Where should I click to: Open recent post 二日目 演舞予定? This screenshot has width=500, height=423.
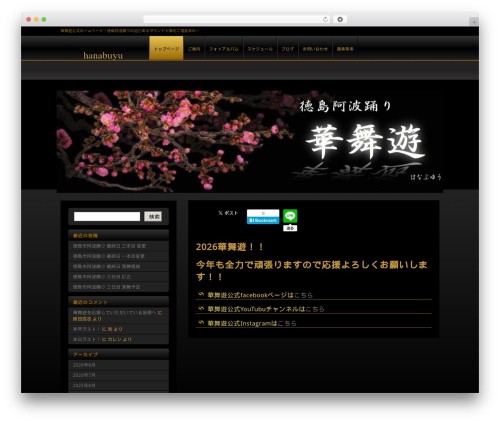(106, 287)
